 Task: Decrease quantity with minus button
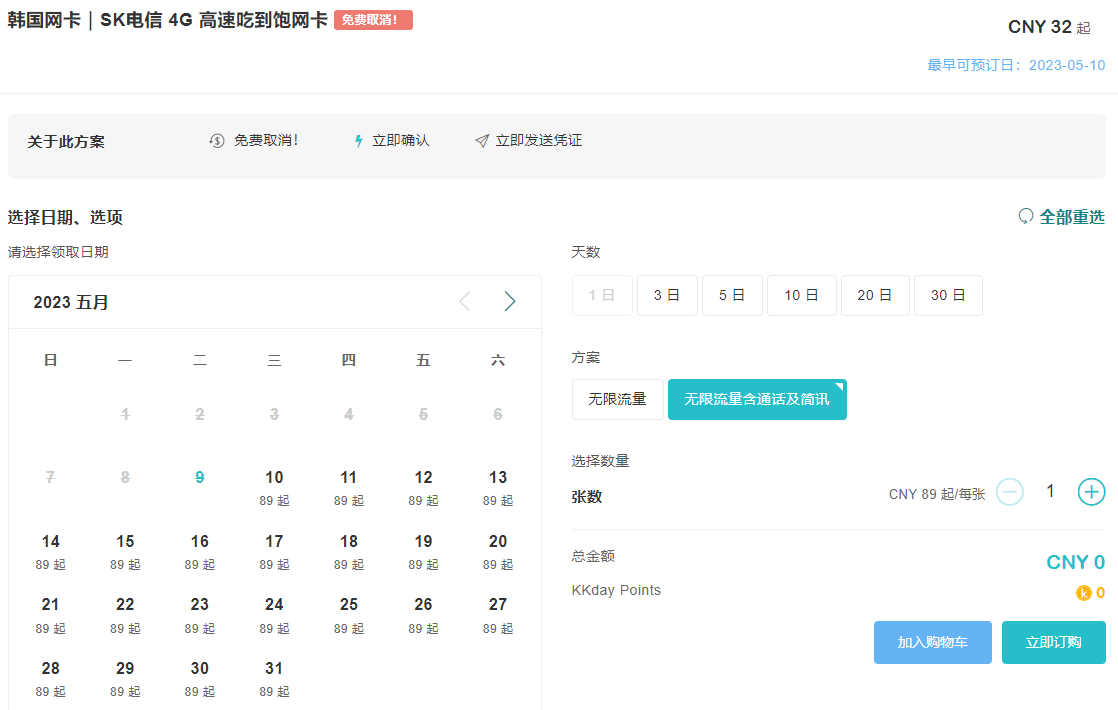pos(1010,492)
